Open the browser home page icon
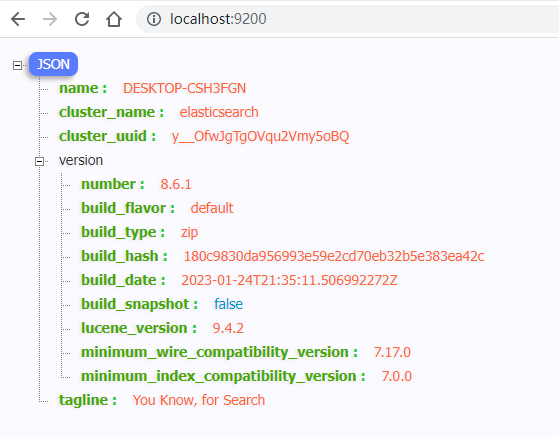 pos(114,19)
